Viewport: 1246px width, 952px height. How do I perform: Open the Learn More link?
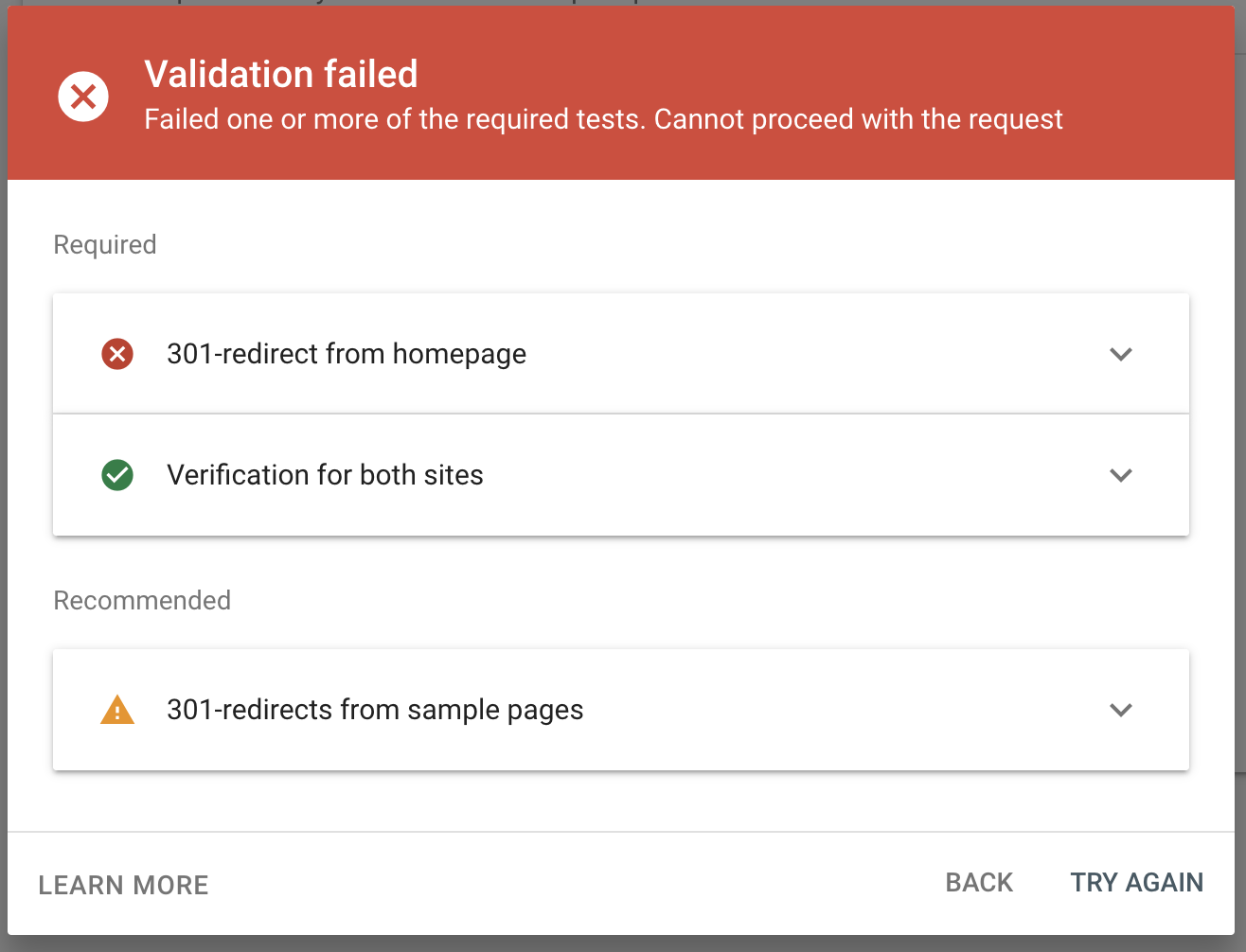123,885
